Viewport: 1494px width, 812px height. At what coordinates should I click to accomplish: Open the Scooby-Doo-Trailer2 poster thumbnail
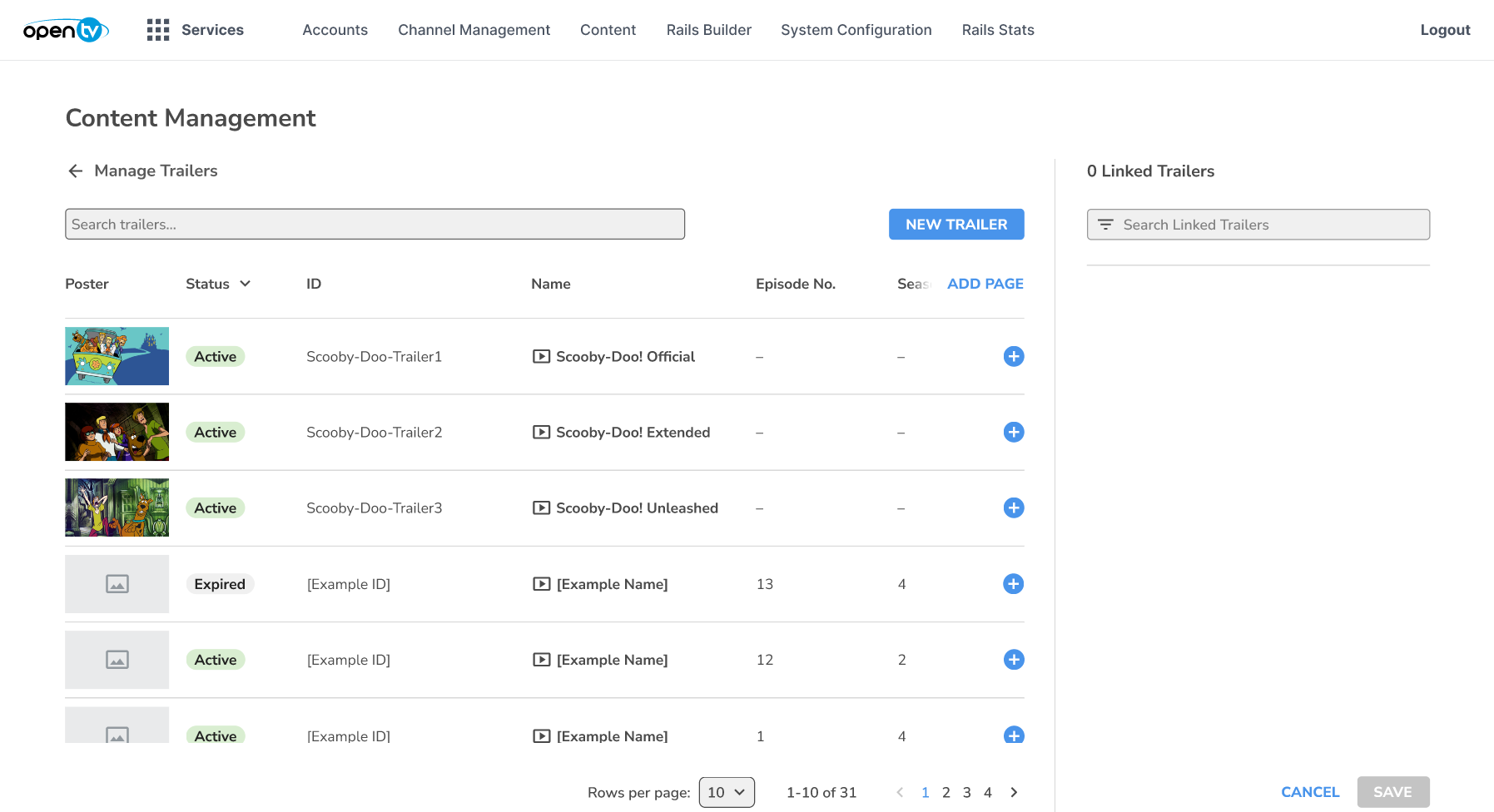(117, 432)
